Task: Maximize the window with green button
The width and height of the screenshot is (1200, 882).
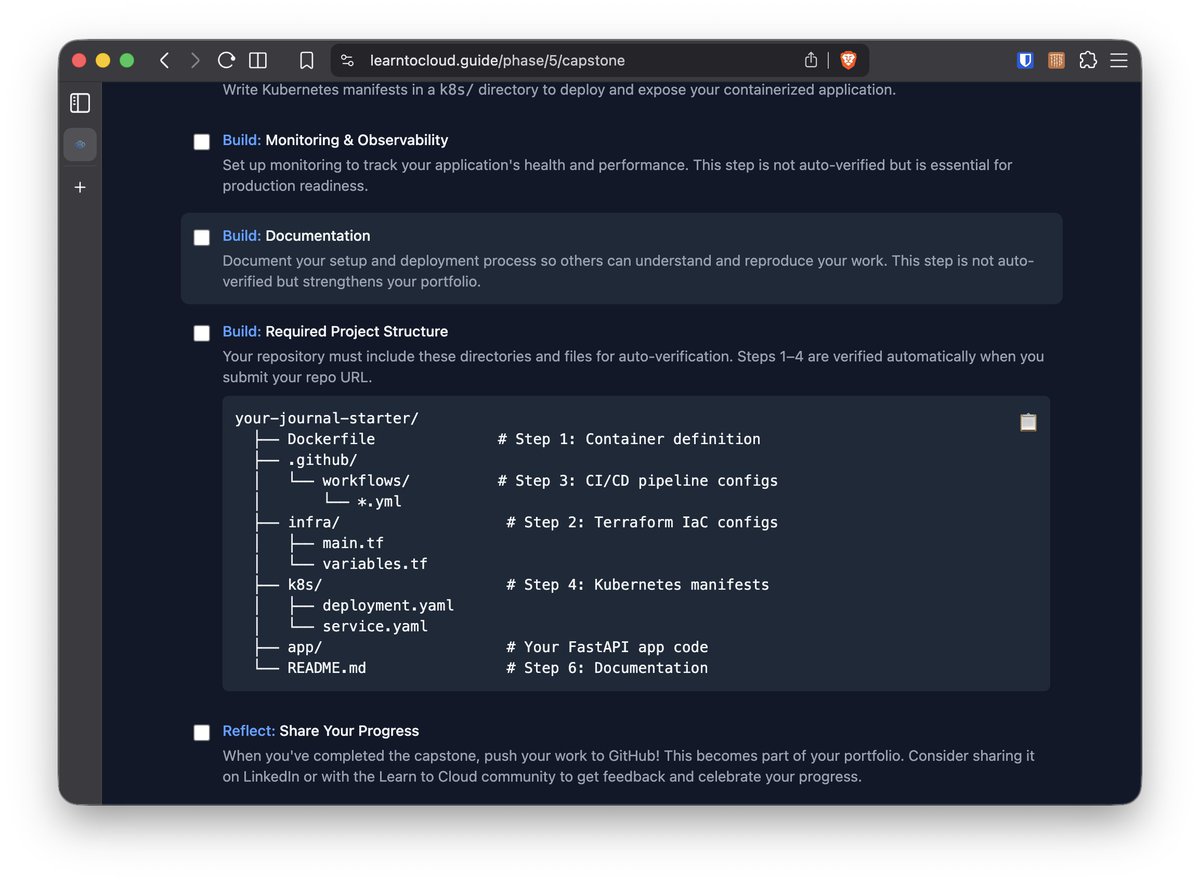Action: point(127,60)
